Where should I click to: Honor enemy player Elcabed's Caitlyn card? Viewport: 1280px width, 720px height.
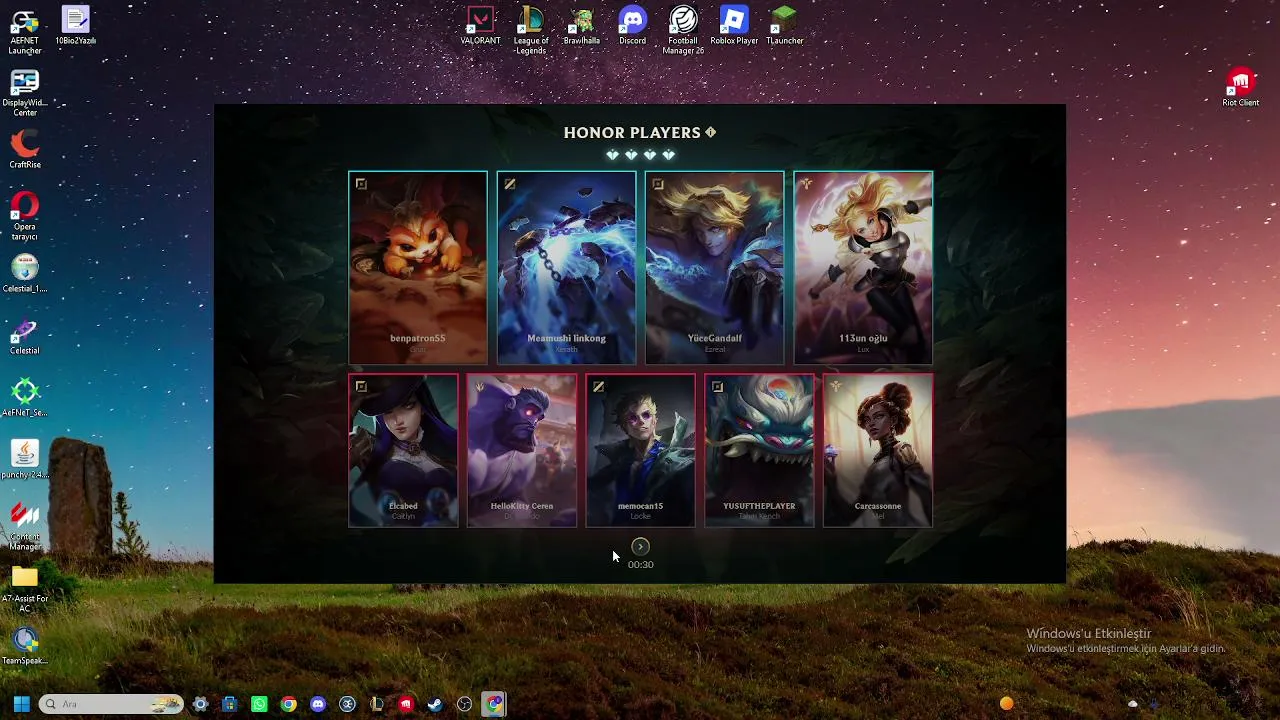pyautogui.click(x=403, y=450)
